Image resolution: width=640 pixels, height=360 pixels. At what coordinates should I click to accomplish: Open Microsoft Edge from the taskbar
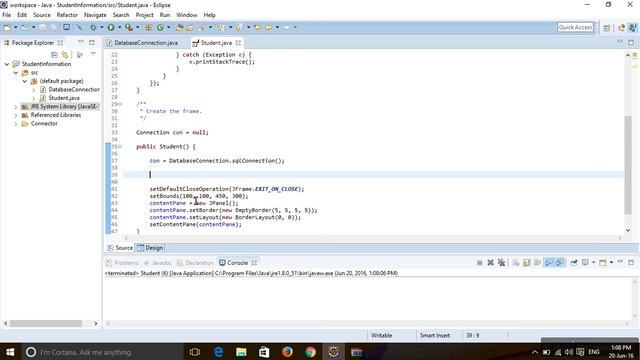(x=218, y=352)
